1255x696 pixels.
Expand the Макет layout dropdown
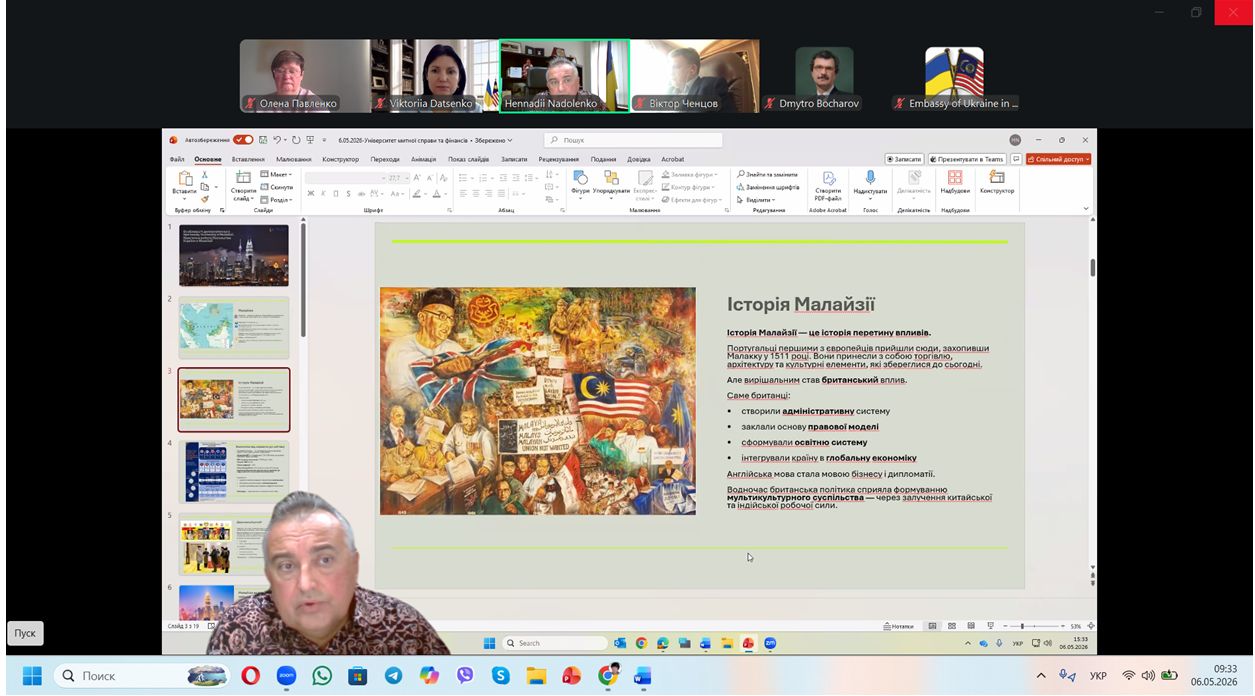(x=275, y=174)
